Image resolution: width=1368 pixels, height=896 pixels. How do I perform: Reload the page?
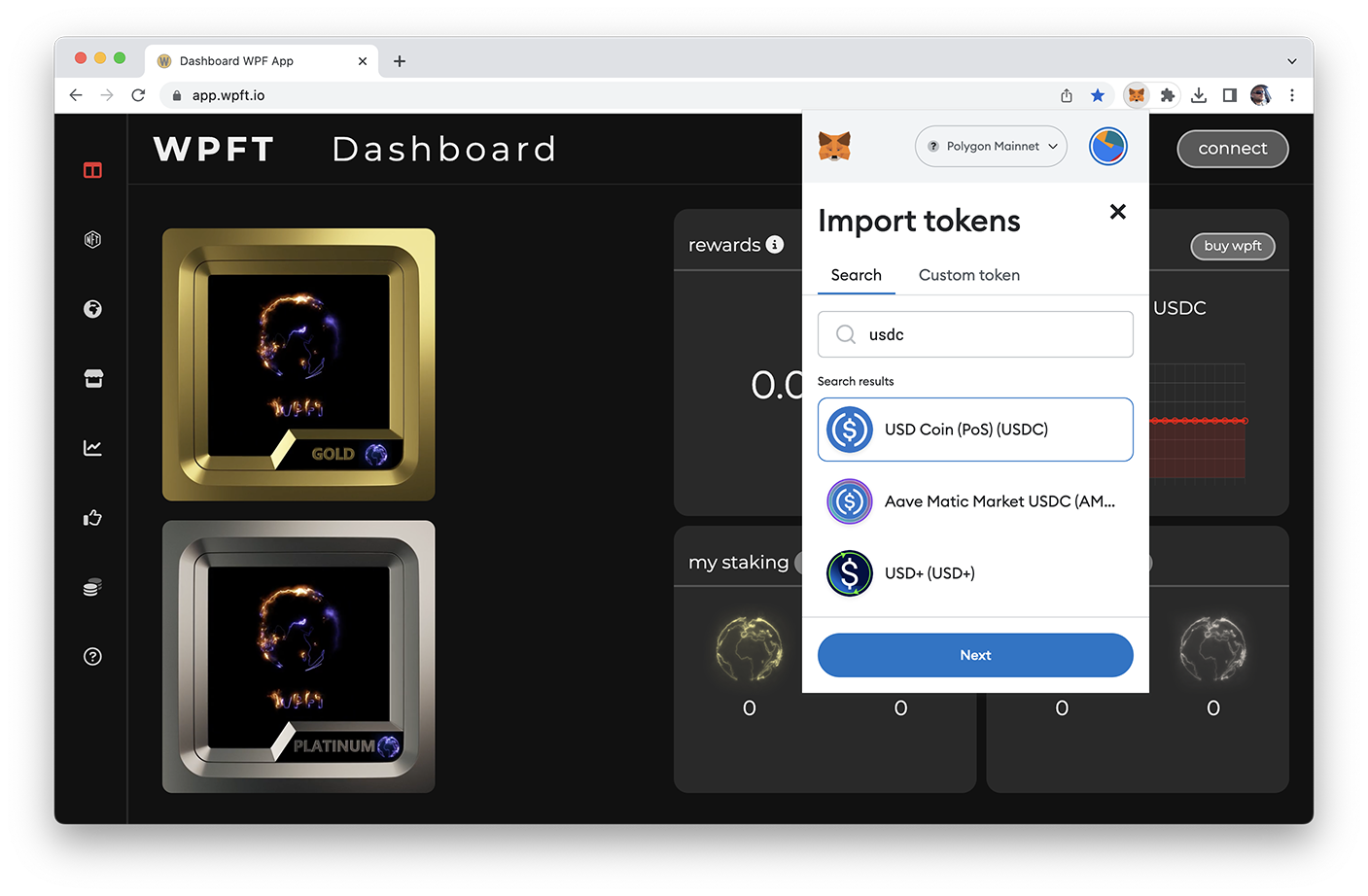[x=138, y=94]
